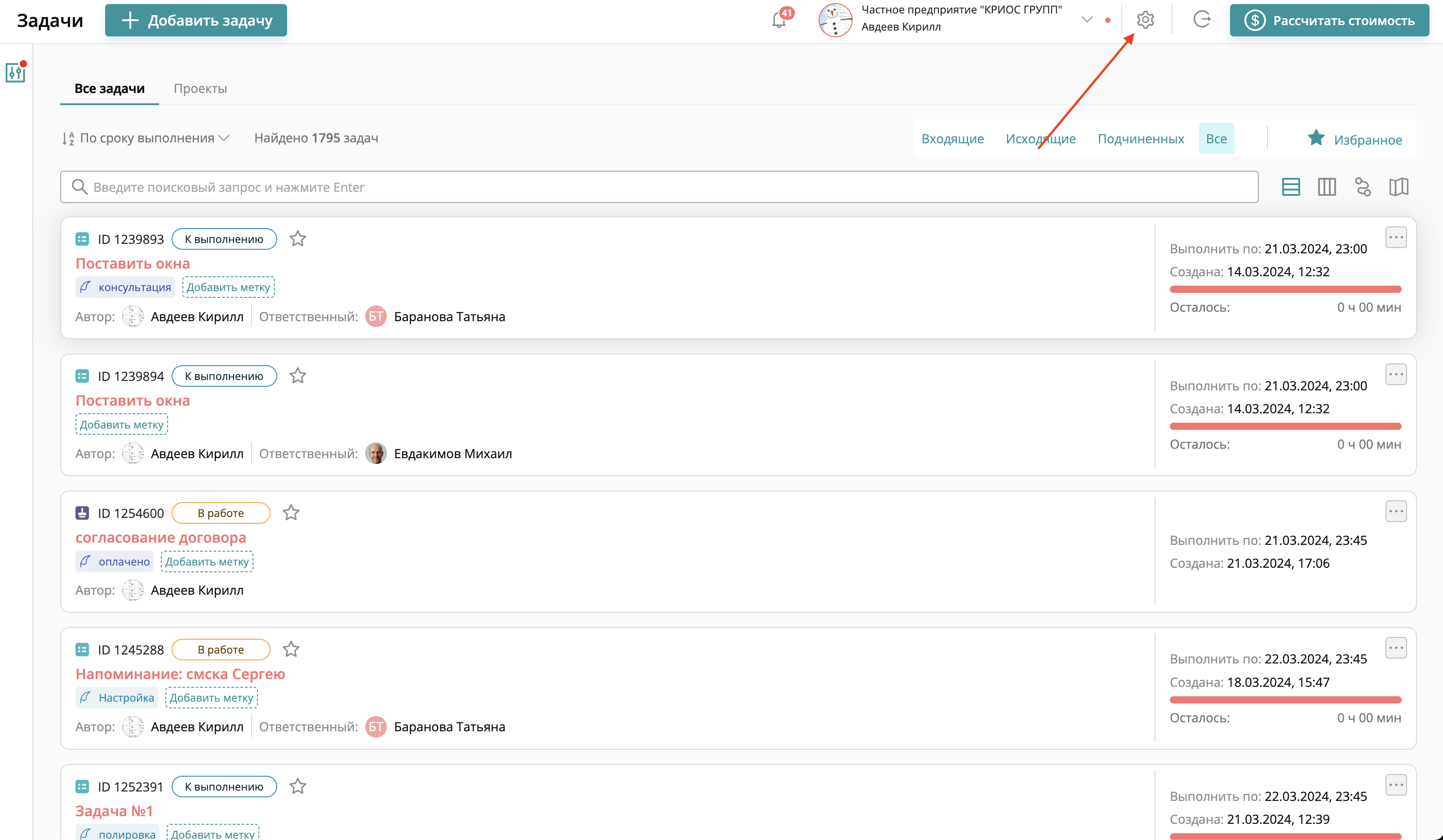The height and width of the screenshot is (840, 1443).
Task: Click the logout icon
Action: (x=1201, y=20)
